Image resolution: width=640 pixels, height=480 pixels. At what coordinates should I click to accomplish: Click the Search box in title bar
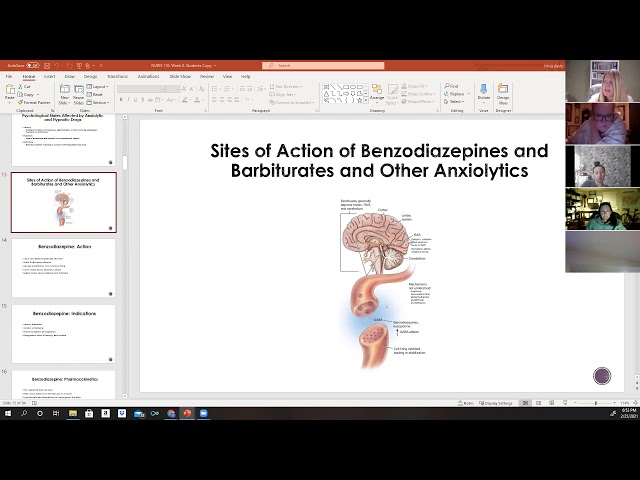pos(323,65)
